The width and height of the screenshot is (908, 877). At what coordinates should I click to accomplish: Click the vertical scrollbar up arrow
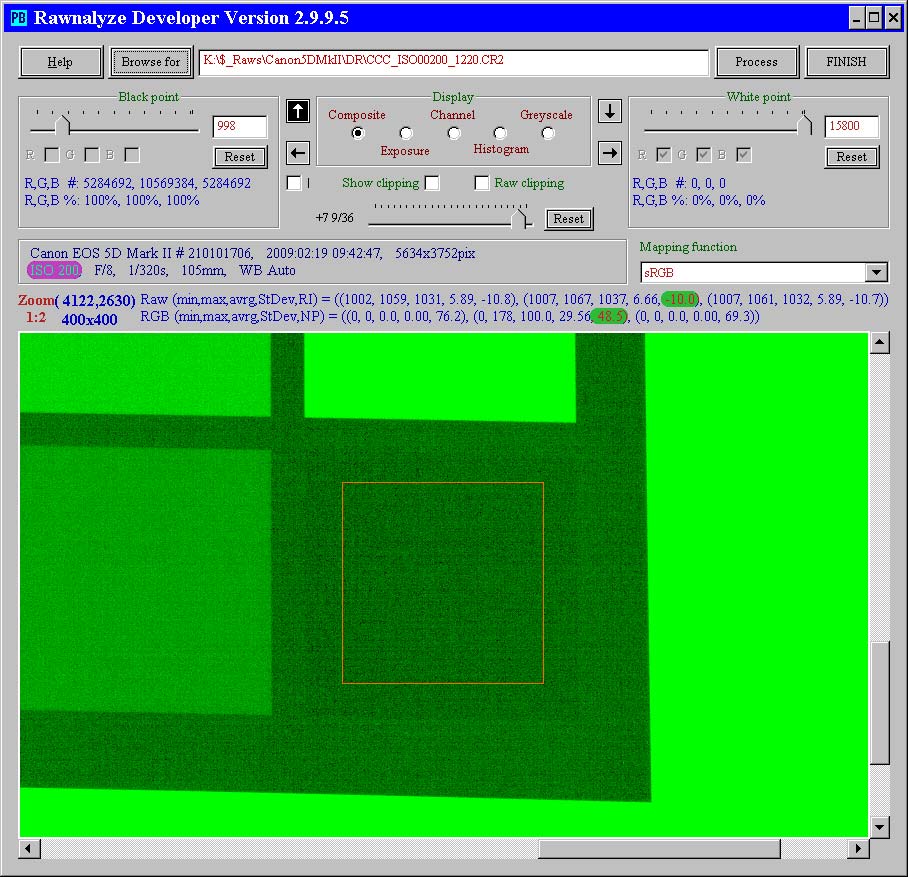coord(879,344)
